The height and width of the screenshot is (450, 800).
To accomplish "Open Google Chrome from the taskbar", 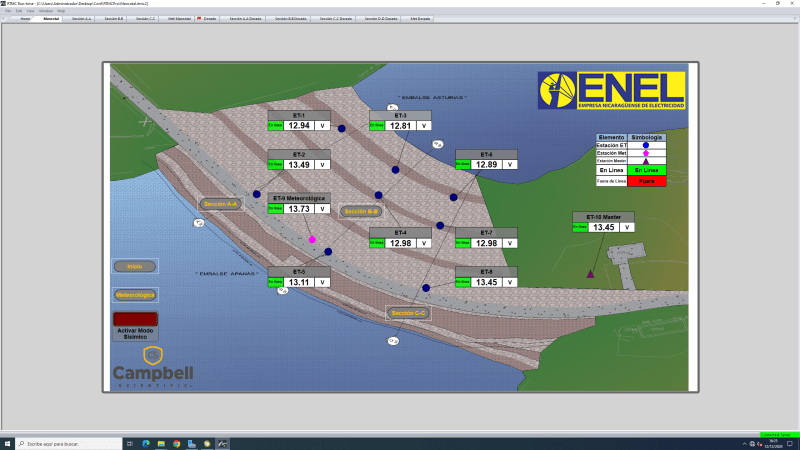I will click(x=177, y=444).
